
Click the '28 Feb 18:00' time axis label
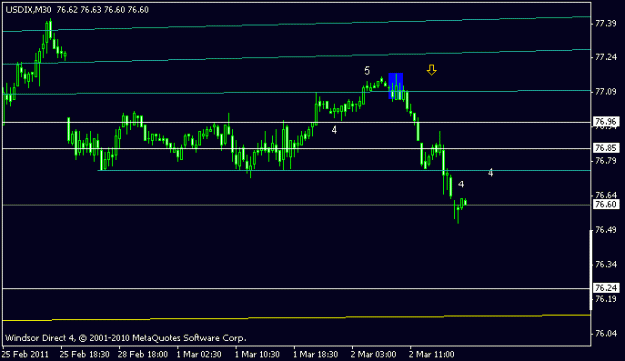(143, 354)
